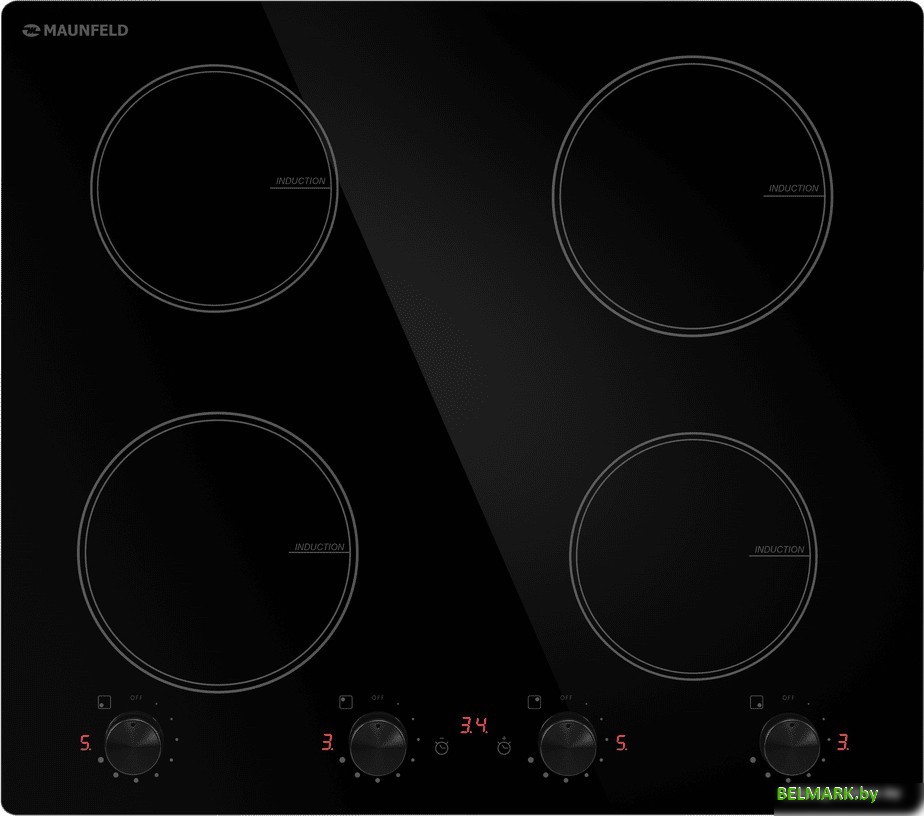This screenshot has width=924, height=816.
Task: Click the BELMARK.by watermark link
Action: [x=827, y=794]
